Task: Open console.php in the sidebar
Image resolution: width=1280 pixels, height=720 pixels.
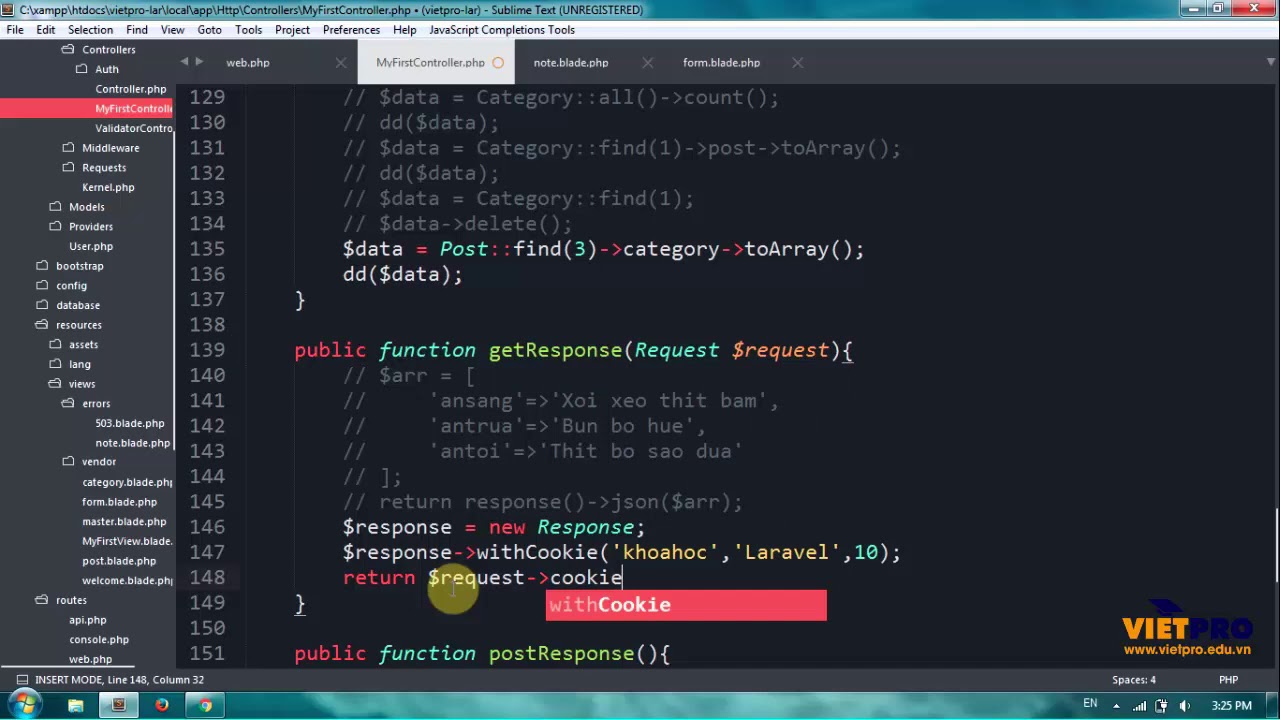Action: point(99,639)
